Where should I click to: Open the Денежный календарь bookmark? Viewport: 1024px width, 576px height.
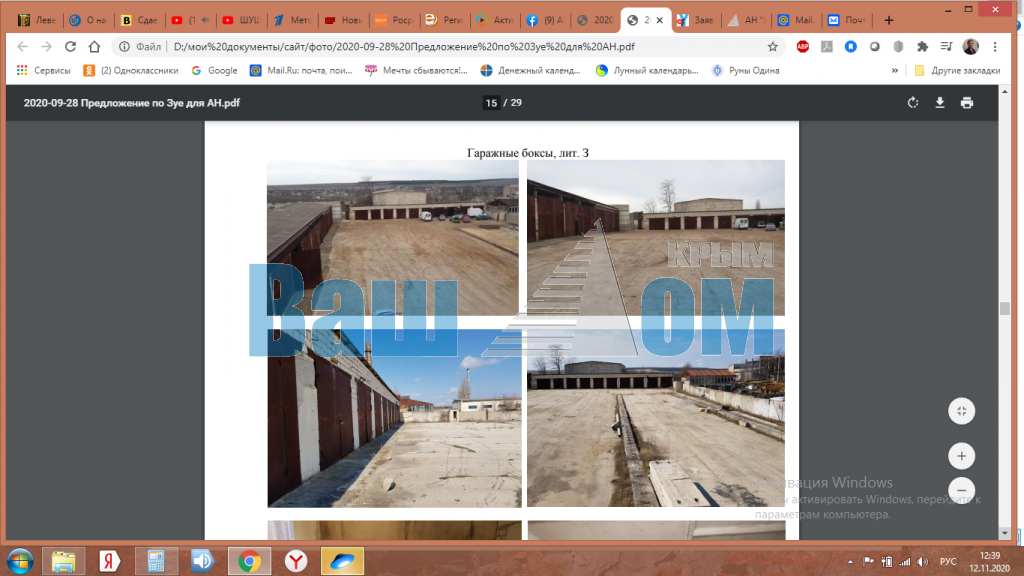coord(530,71)
